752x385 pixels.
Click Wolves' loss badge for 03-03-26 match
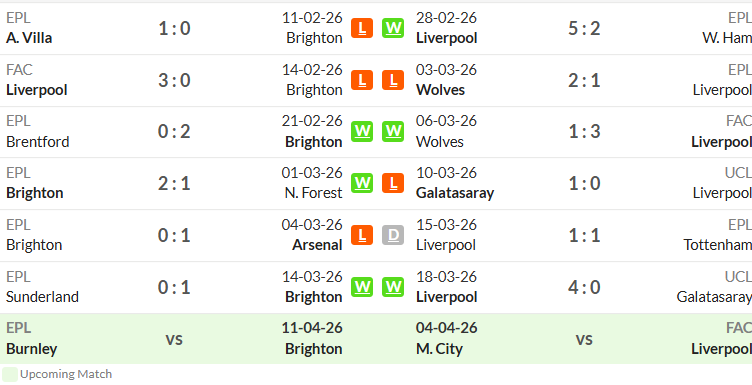click(393, 80)
